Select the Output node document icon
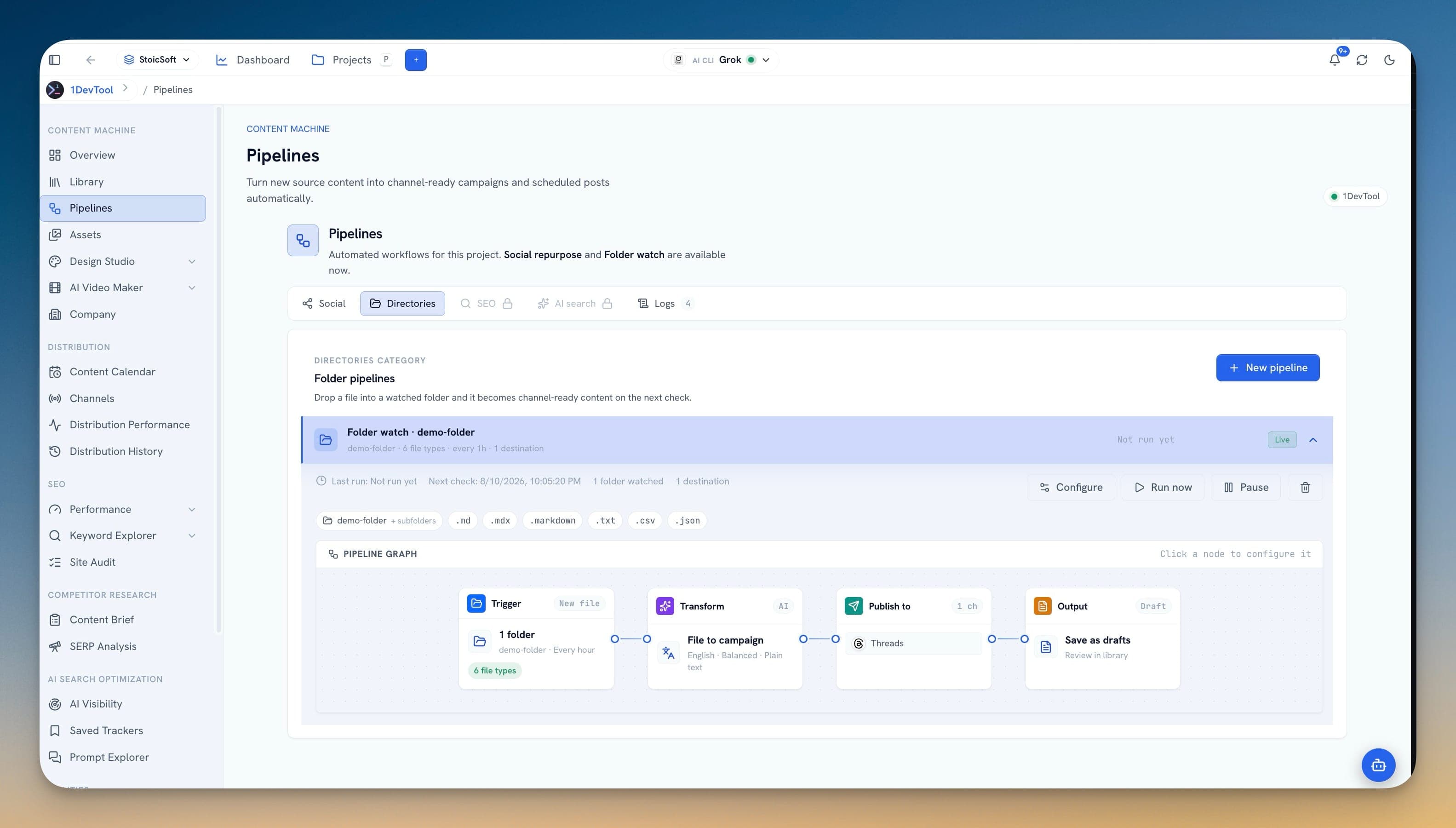1456x828 pixels. (1043, 606)
